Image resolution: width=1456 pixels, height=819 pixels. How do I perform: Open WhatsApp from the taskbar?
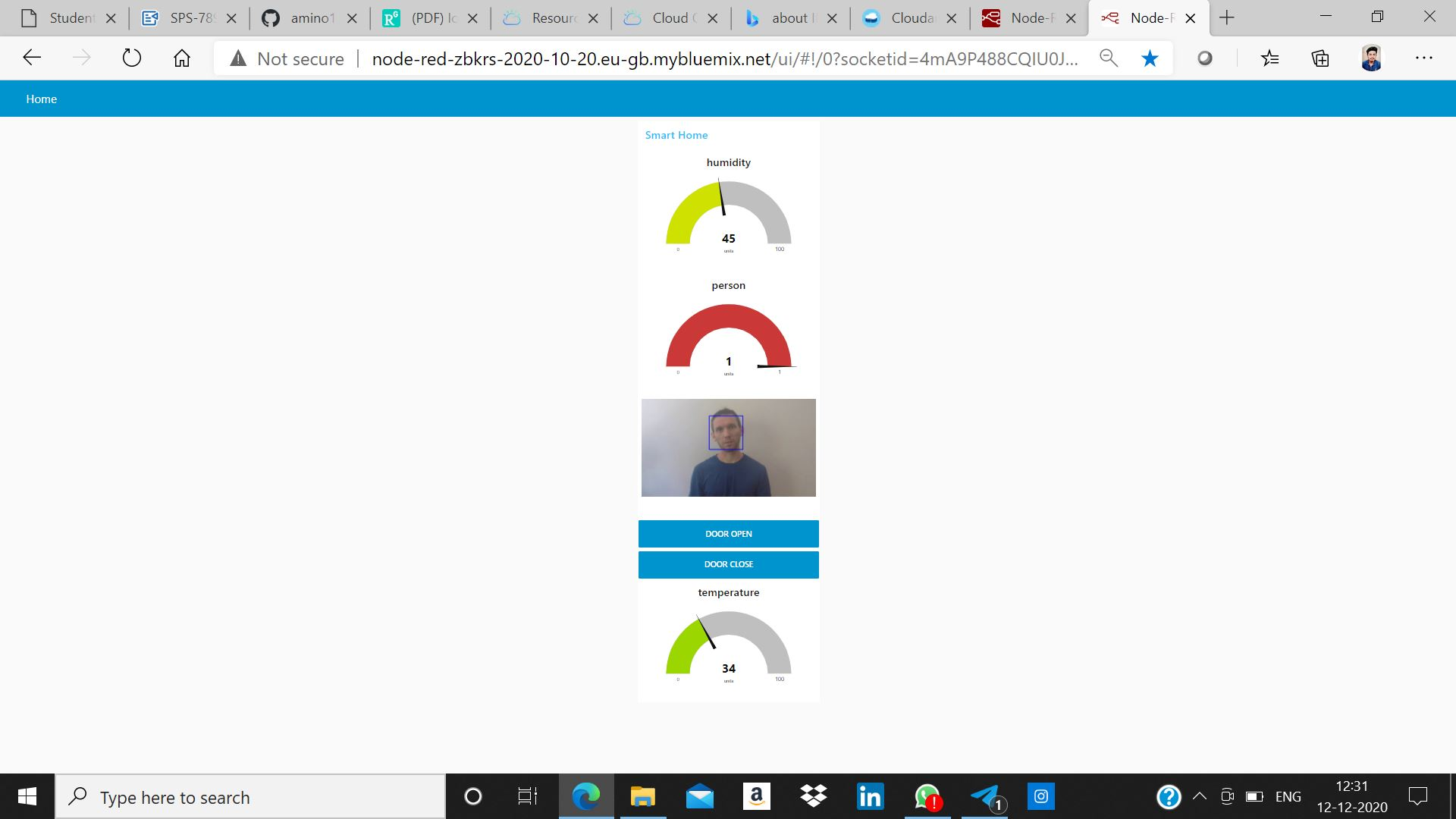point(927,797)
